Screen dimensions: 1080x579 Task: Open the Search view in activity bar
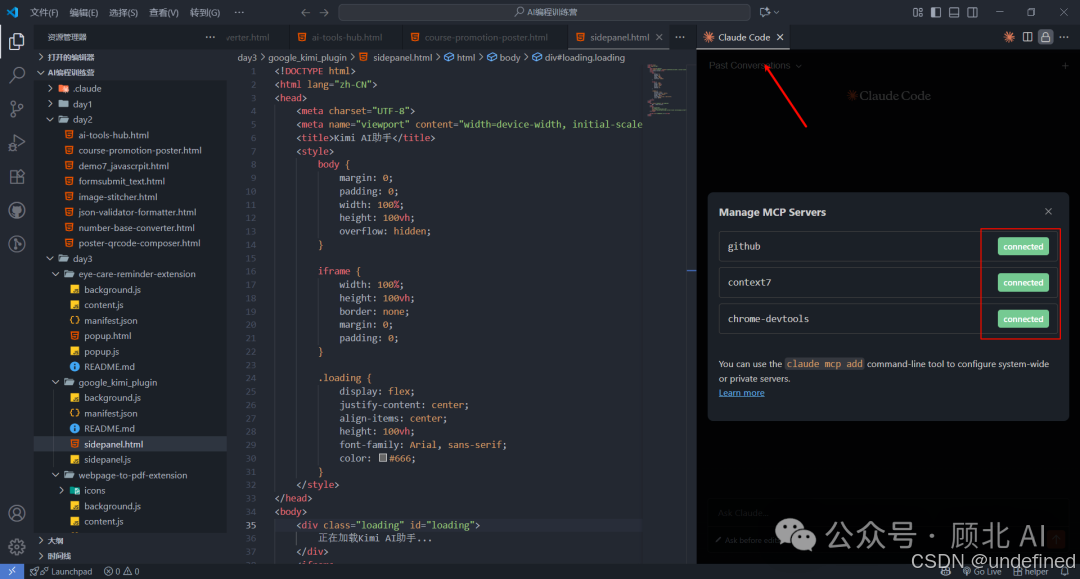(x=17, y=75)
